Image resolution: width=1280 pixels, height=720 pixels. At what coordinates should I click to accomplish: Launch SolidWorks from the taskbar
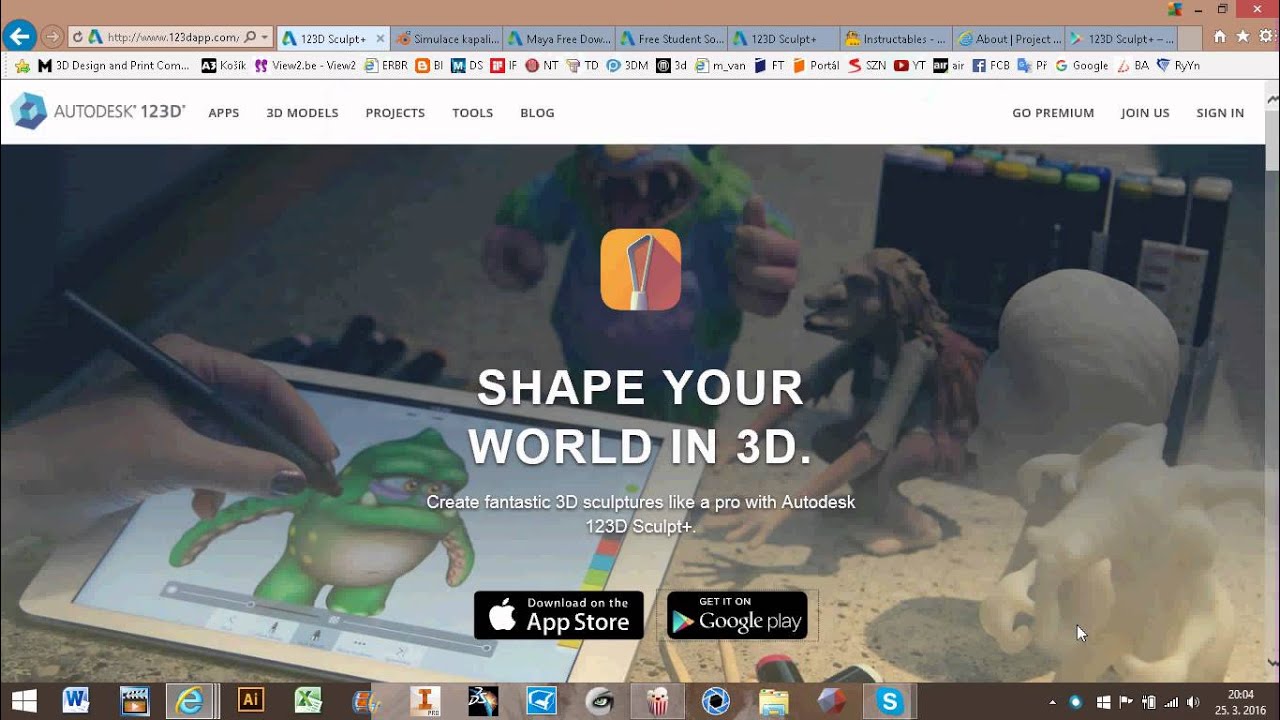pos(483,701)
